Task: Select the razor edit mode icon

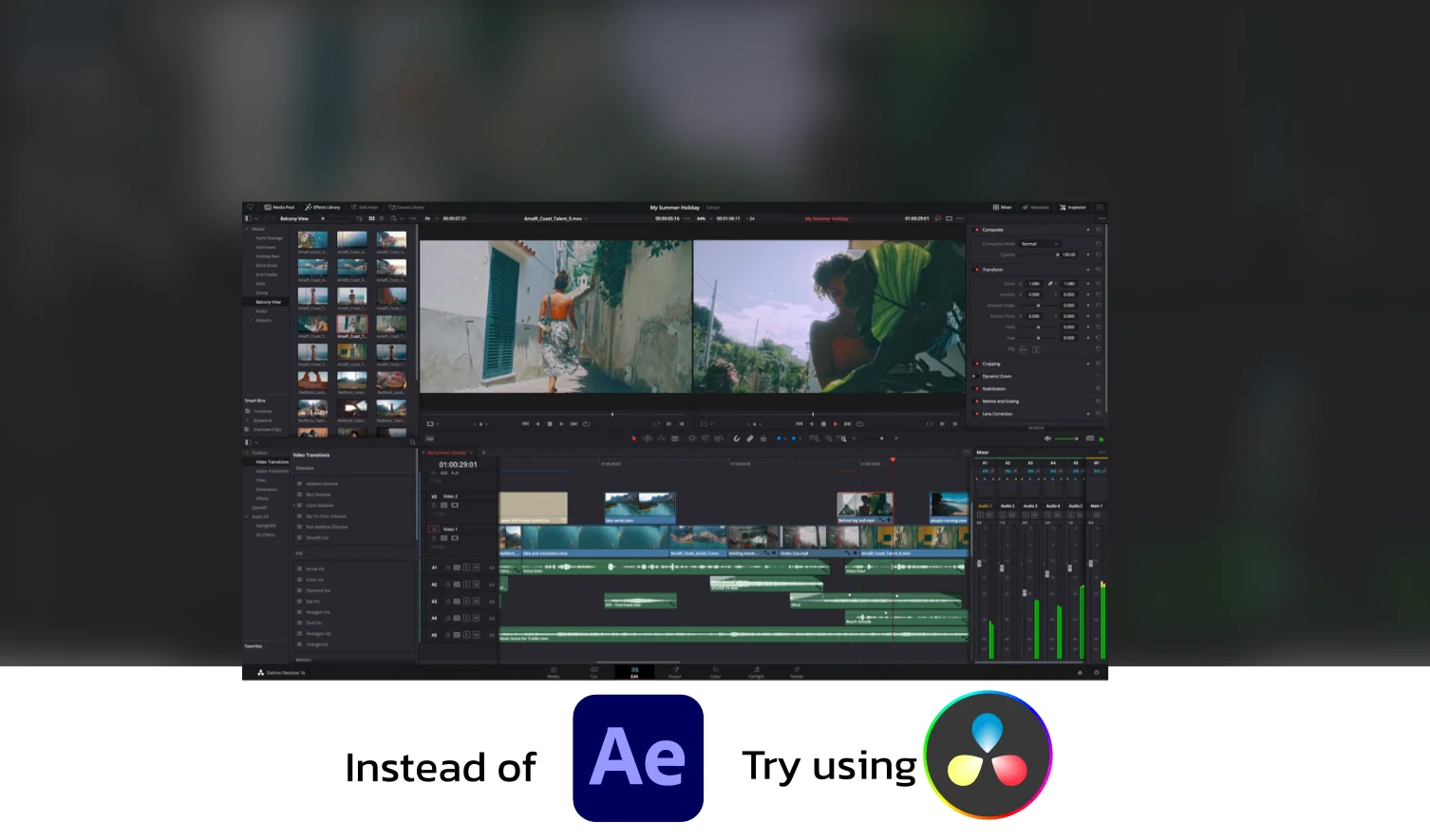Action: [x=674, y=439]
